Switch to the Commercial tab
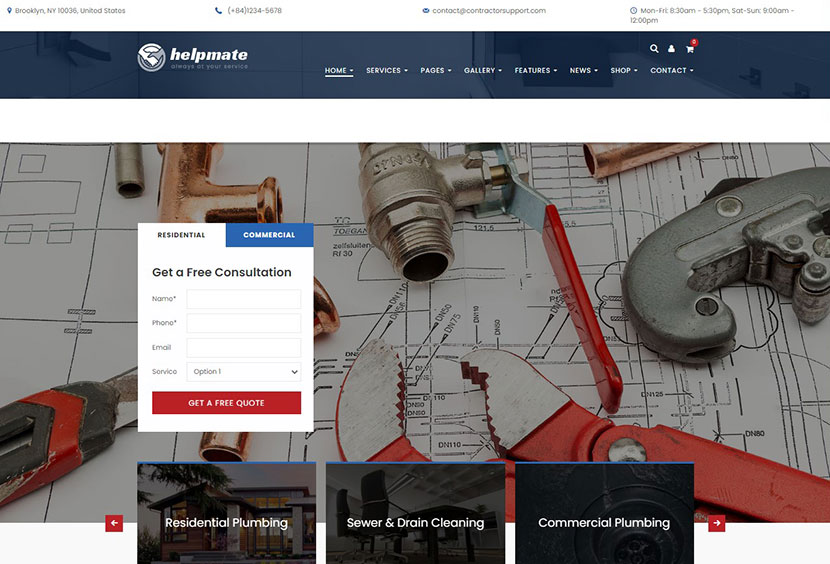 (269, 235)
